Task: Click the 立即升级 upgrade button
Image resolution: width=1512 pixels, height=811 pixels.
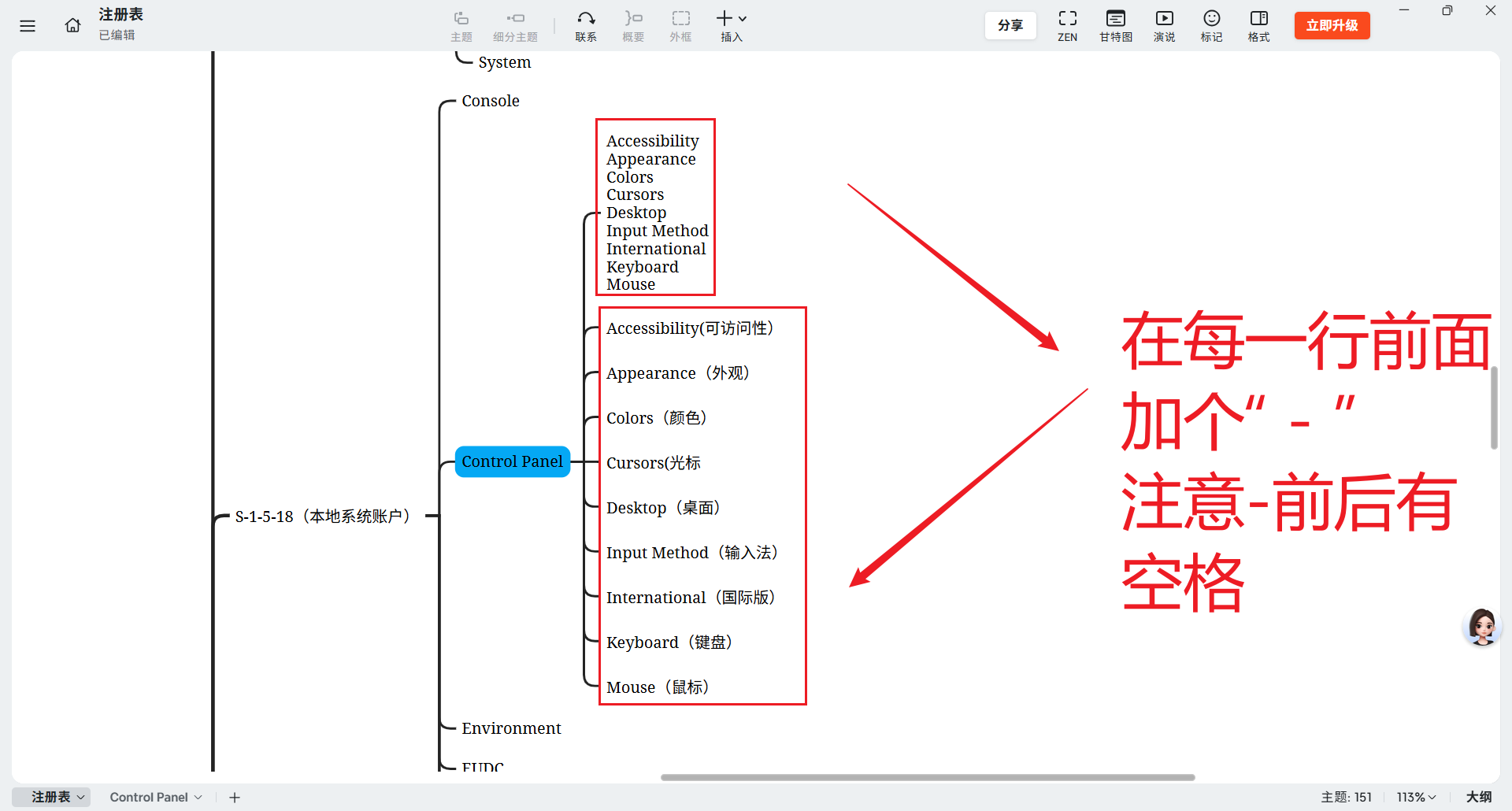Action: (1331, 25)
